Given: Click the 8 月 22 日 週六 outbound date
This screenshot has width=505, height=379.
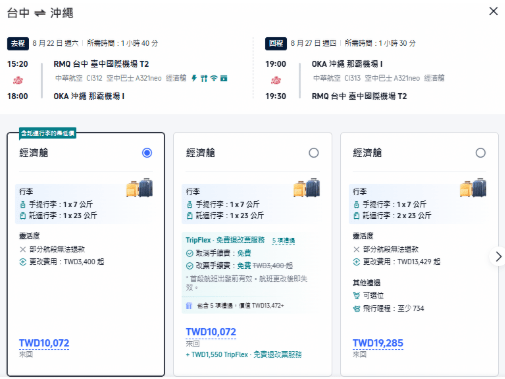Looking at the screenshot, I should 55,43.
